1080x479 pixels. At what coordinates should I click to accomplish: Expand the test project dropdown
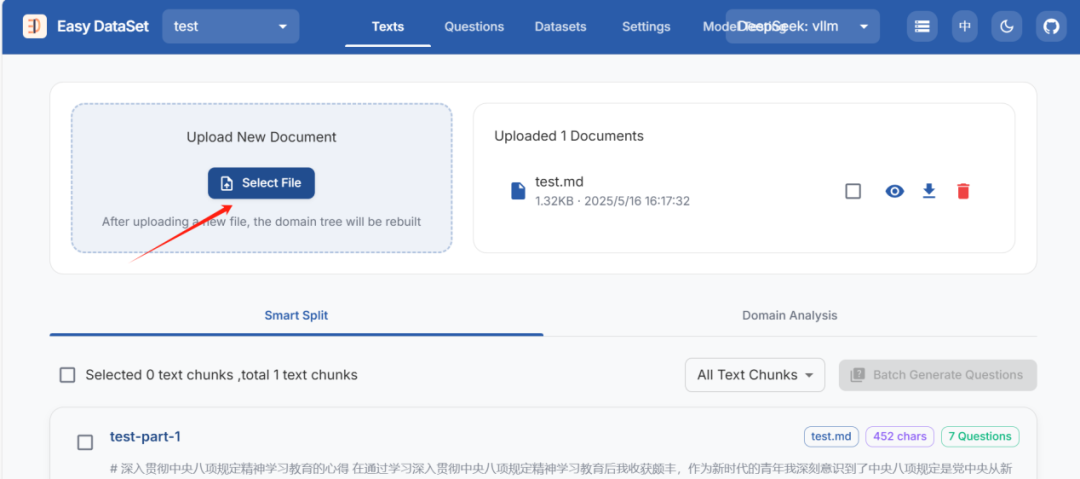[x=231, y=26]
